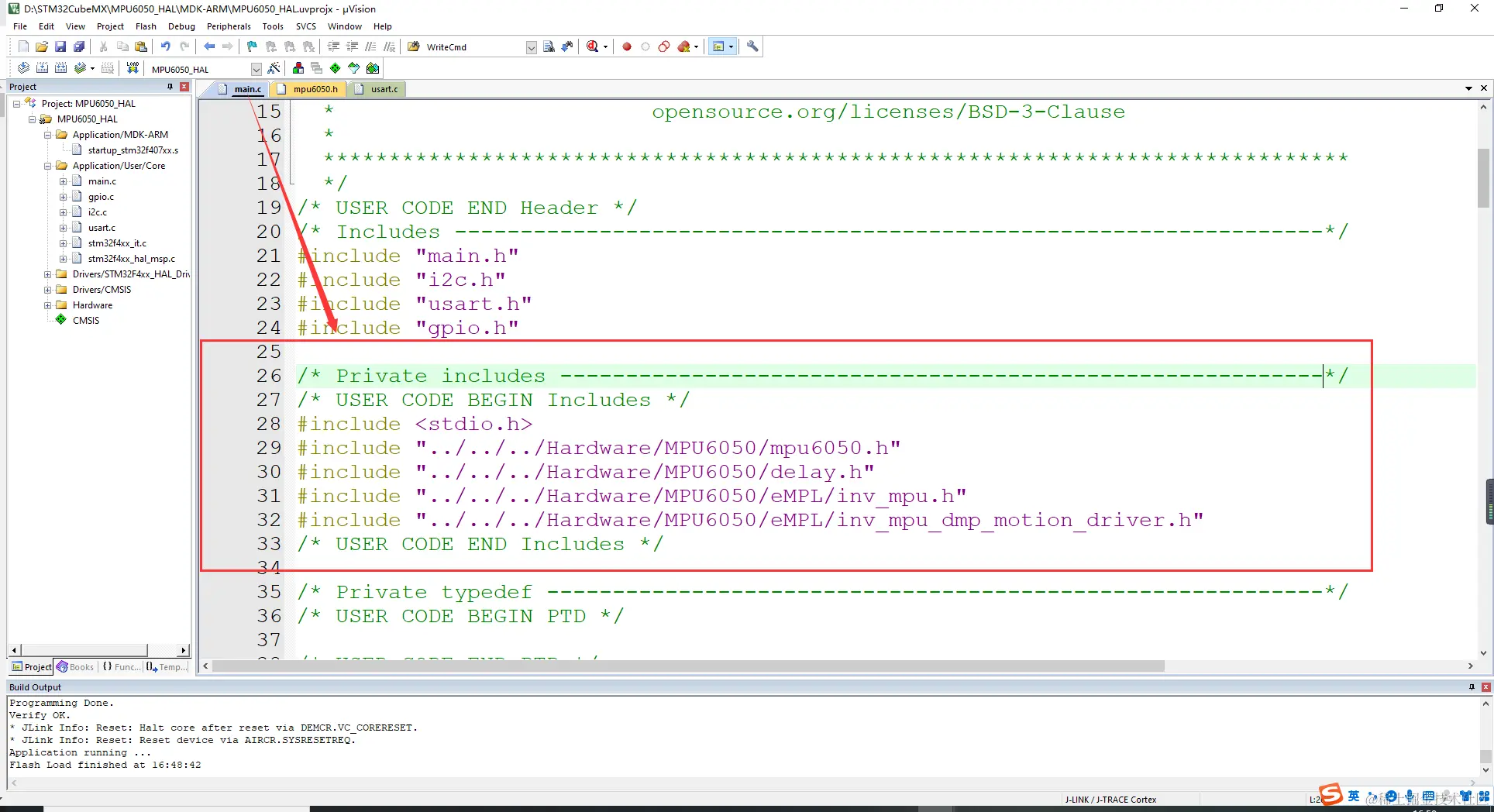Image resolution: width=1494 pixels, height=812 pixels.
Task: Select gpio.c in the project tree
Action: (x=101, y=196)
